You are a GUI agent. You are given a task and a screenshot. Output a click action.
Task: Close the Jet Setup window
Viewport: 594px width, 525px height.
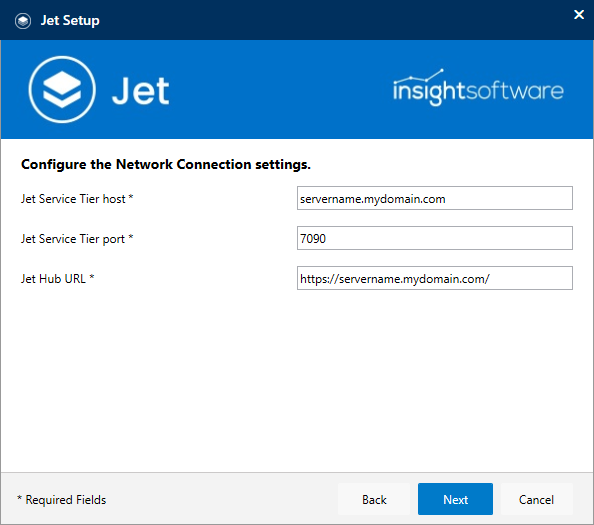tap(579, 14)
